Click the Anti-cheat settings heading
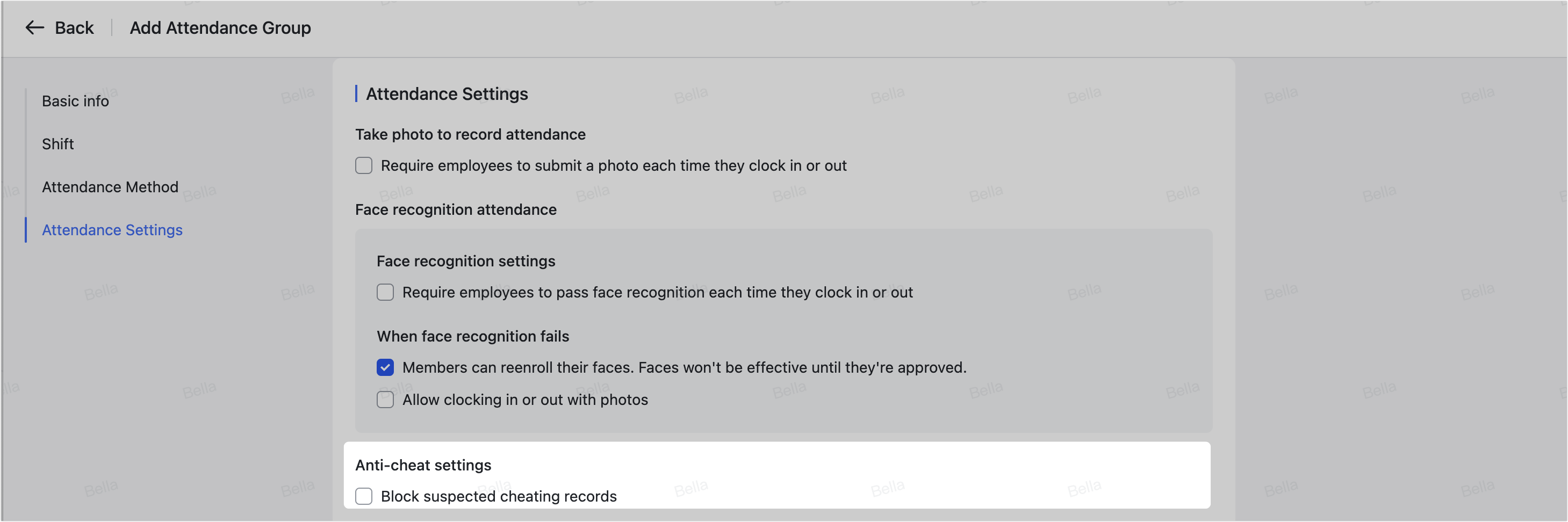The image size is (1568, 522). (x=423, y=465)
